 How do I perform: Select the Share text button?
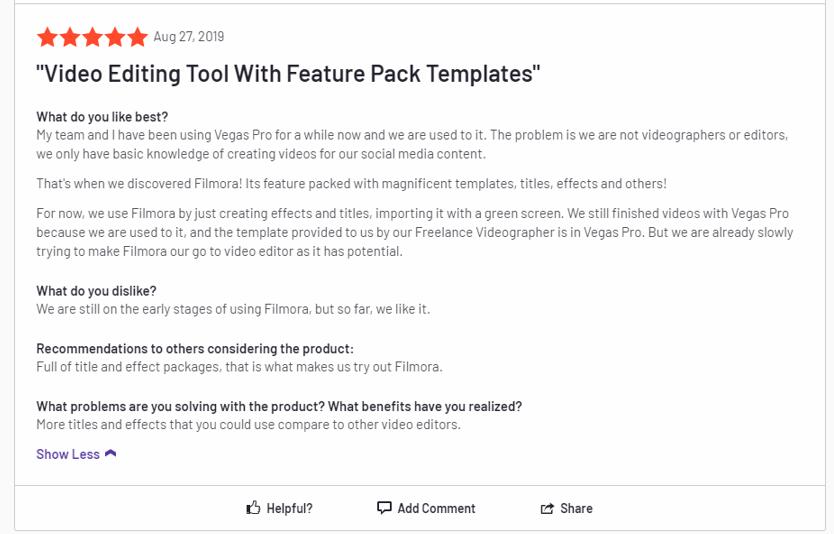point(576,508)
